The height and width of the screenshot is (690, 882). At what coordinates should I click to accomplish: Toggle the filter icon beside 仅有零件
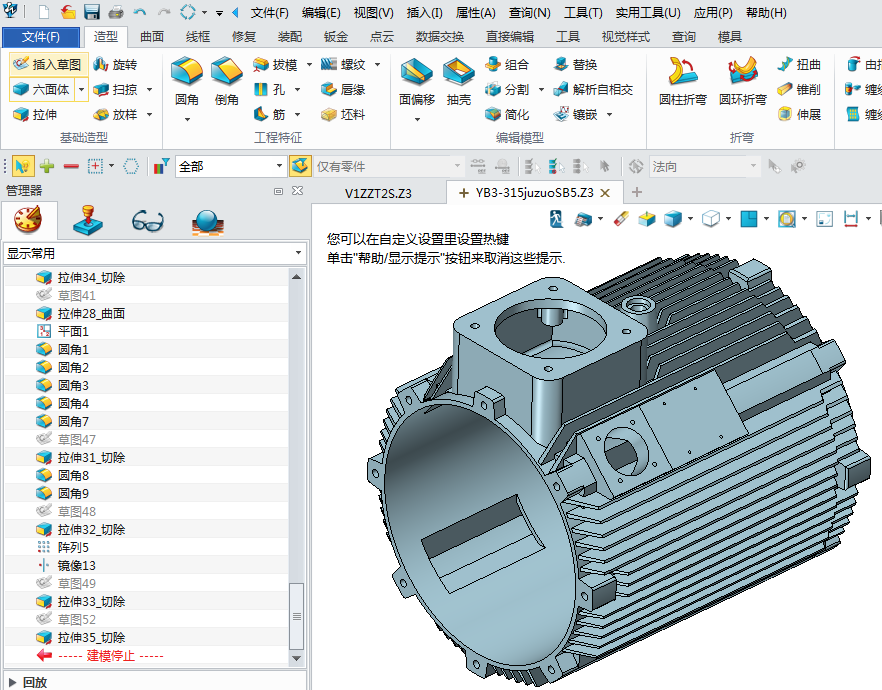click(x=299, y=166)
